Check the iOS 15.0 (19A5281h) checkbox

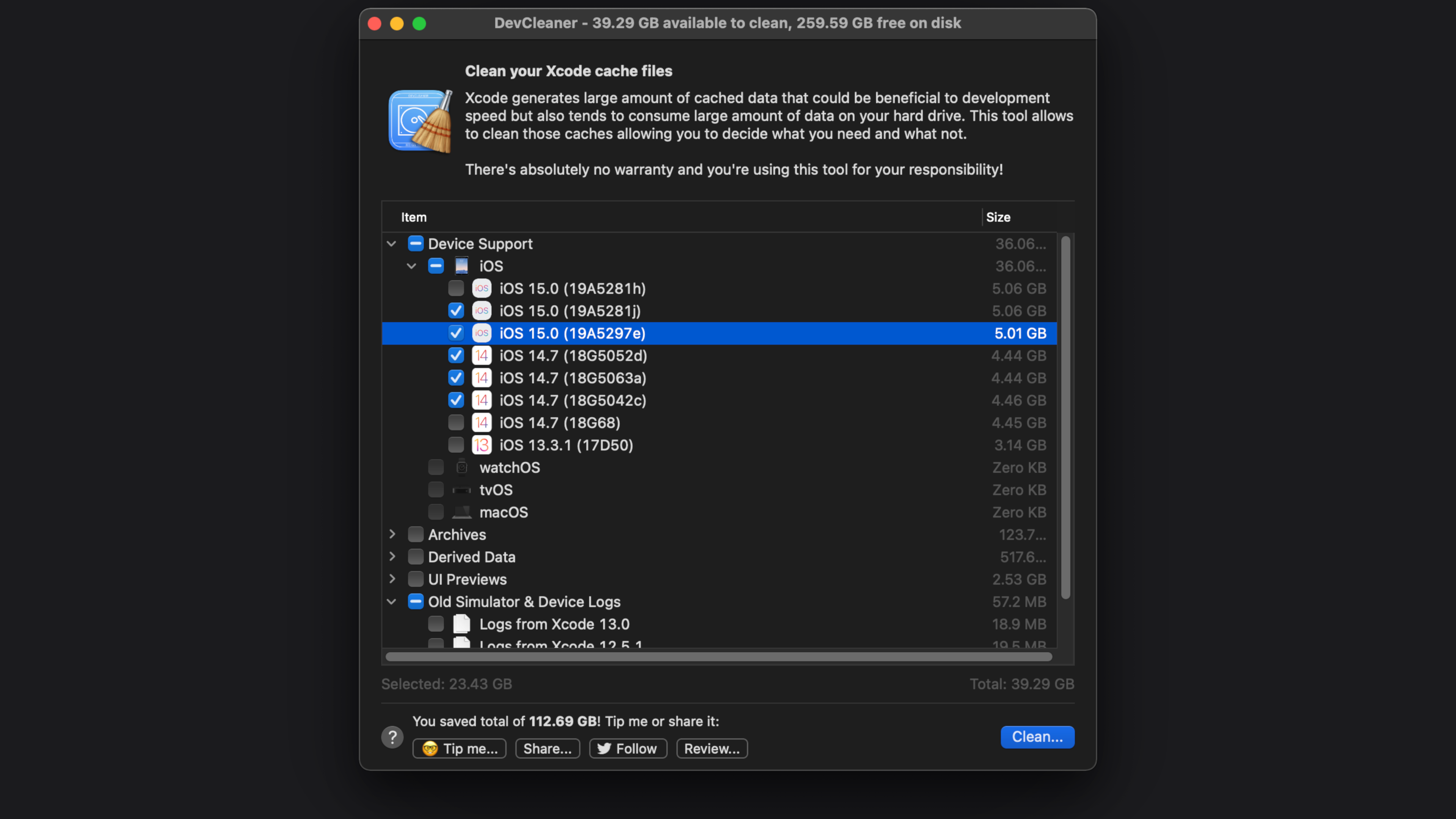455,288
